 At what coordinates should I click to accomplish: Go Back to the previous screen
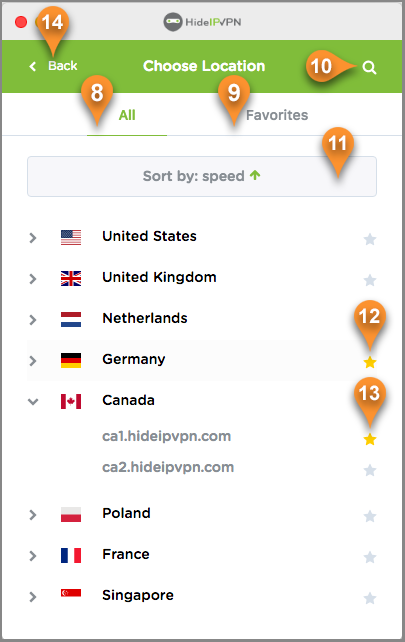tap(53, 66)
